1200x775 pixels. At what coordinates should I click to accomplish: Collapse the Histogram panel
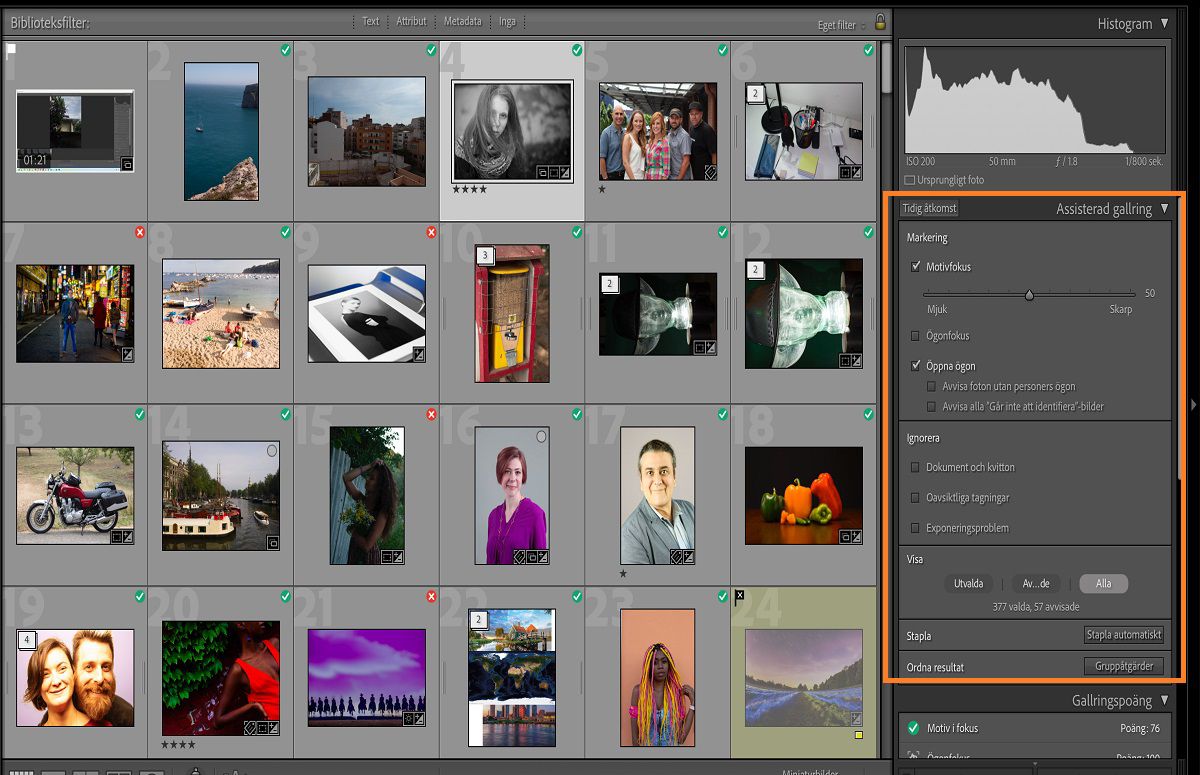pyautogui.click(x=1163, y=23)
